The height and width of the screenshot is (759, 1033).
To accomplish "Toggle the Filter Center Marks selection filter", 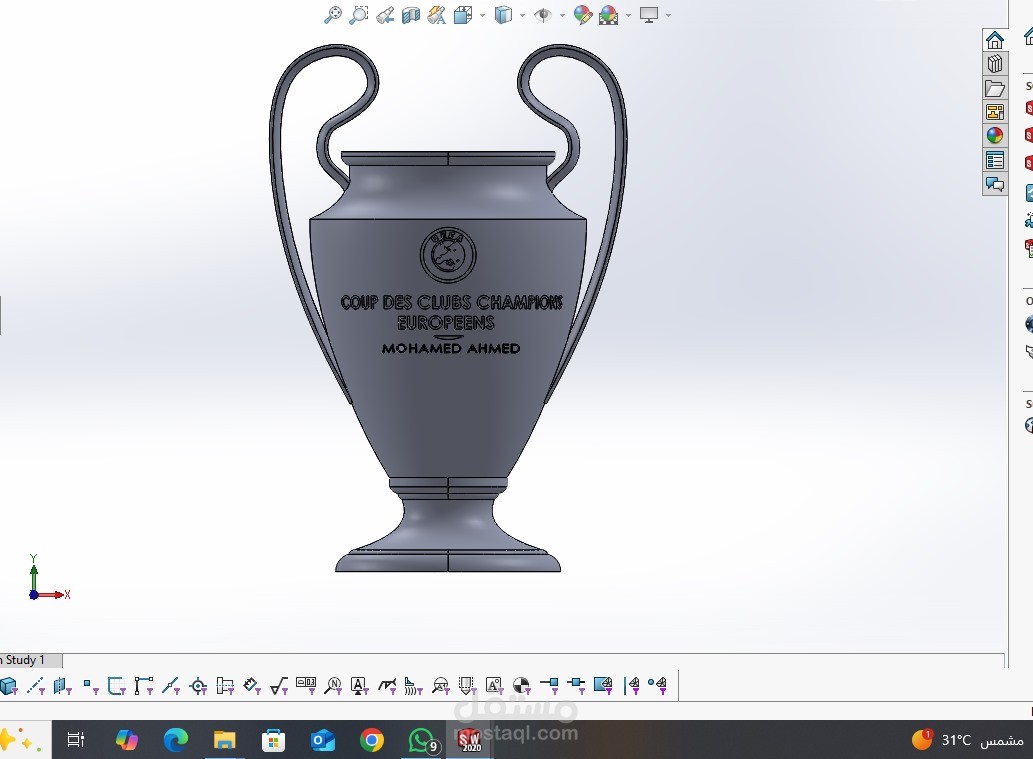I will (198, 686).
